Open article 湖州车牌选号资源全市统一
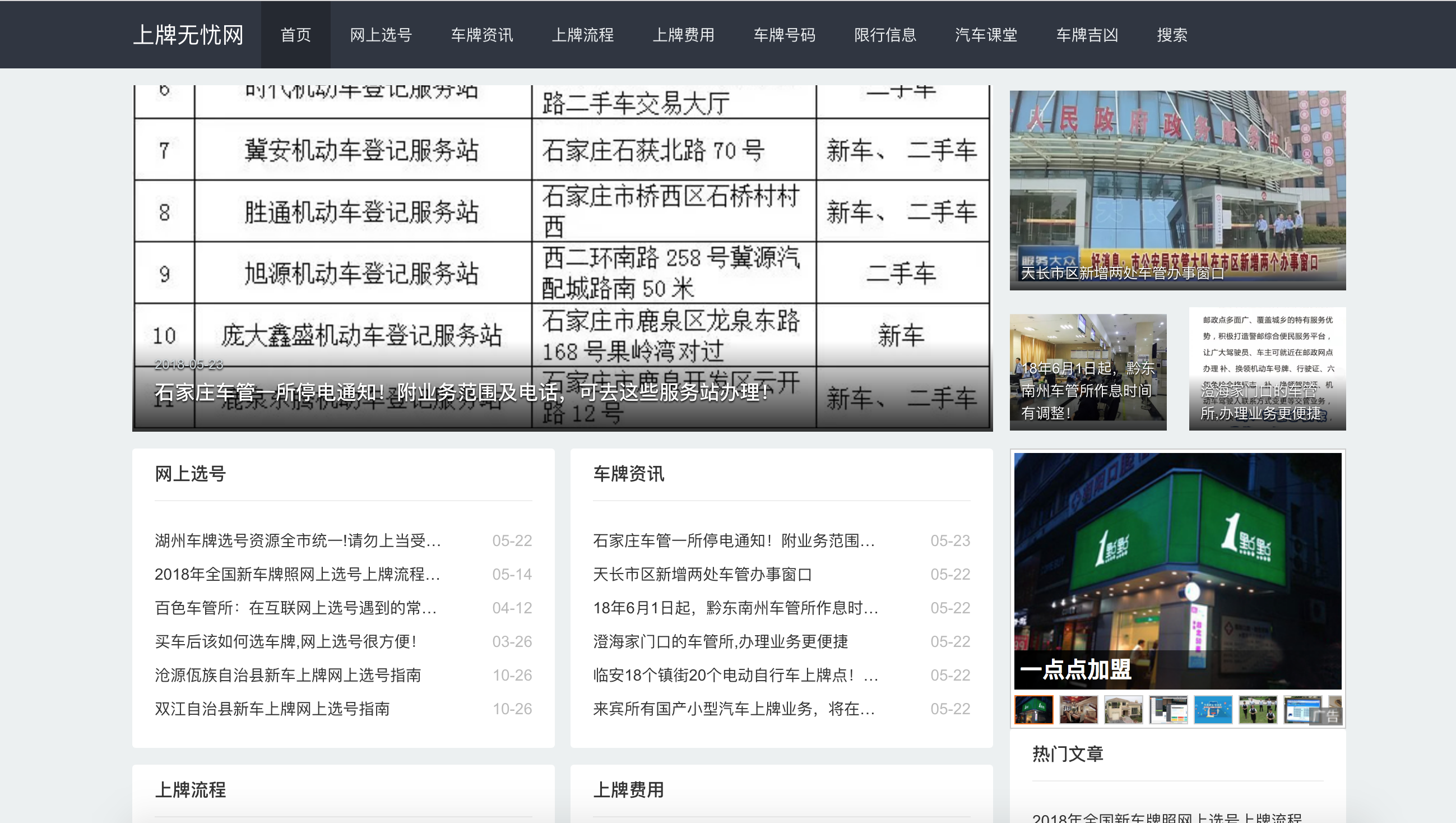 pyautogui.click(x=298, y=541)
